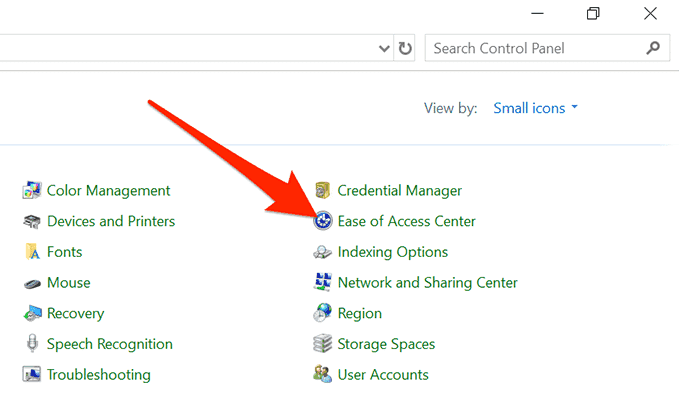Click the Search Control Panel input field

(535, 48)
